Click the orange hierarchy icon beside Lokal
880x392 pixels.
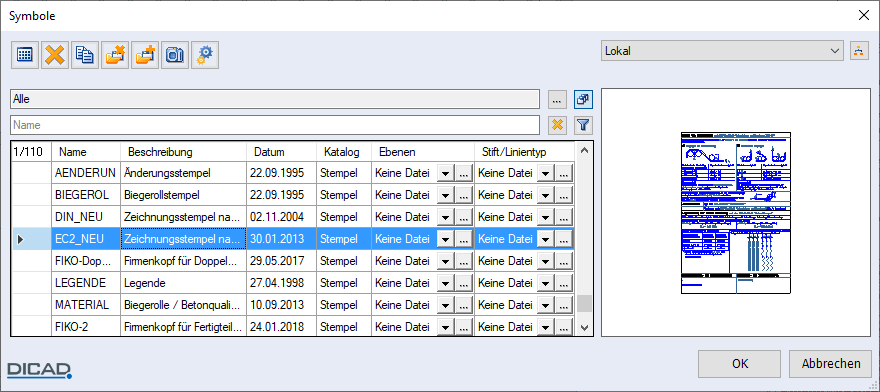point(858,51)
